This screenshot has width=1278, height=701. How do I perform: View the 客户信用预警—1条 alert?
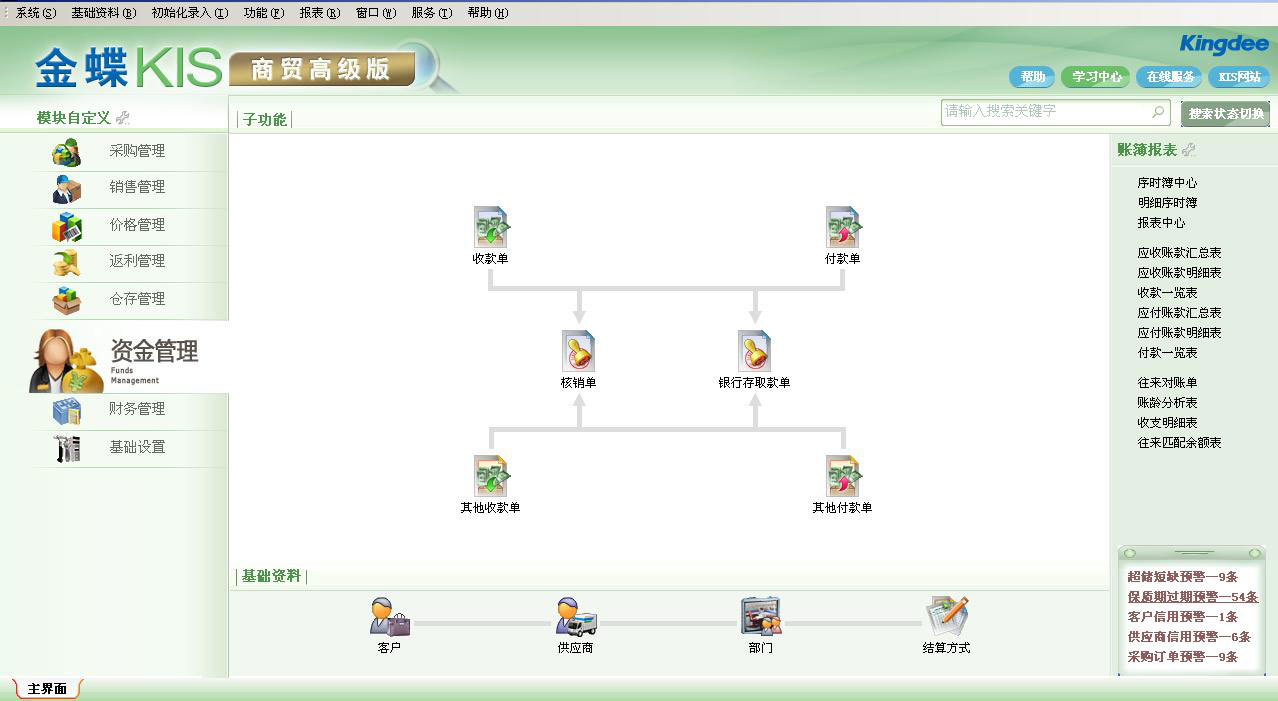tap(1182, 617)
